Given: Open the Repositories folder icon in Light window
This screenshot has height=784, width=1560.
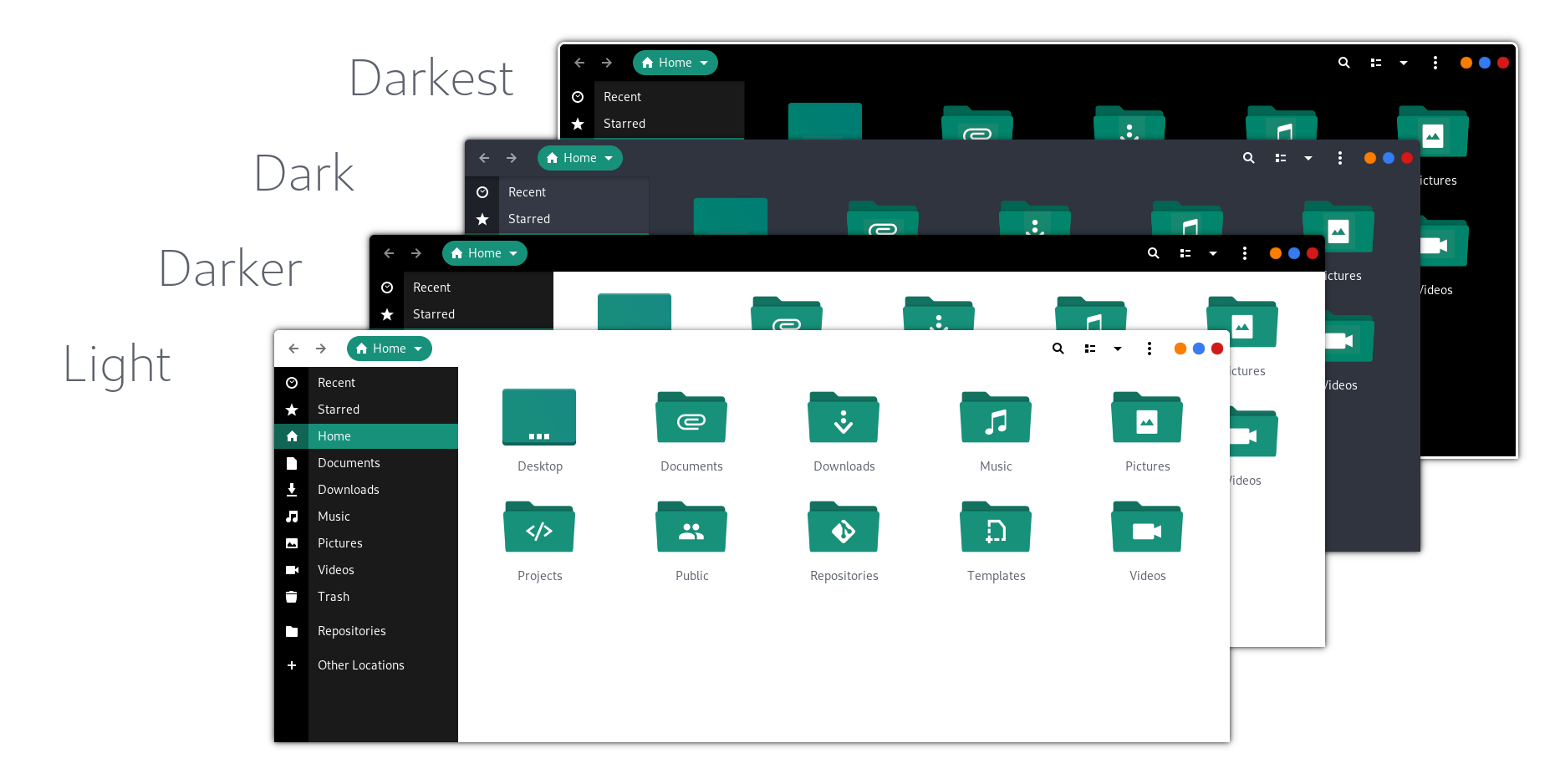Looking at the screenshot, I should pos(844,527).
